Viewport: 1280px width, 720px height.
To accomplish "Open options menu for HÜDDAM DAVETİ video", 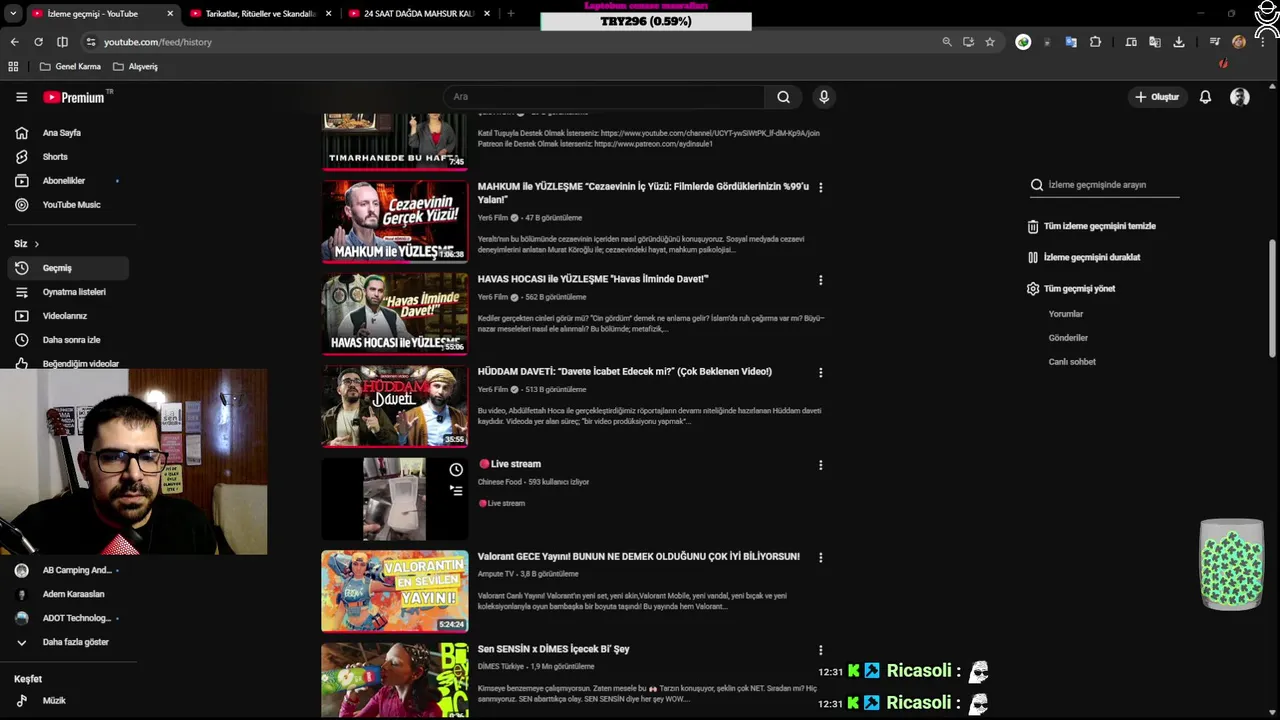I will click(x=821, y=372).
